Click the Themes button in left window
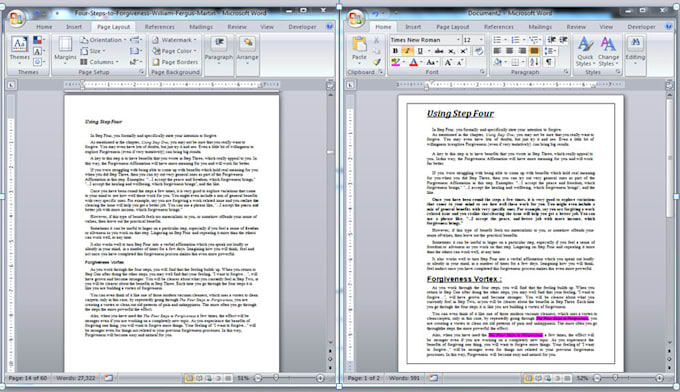Viewport: 680px width, 392px height. tap(19, 50)
